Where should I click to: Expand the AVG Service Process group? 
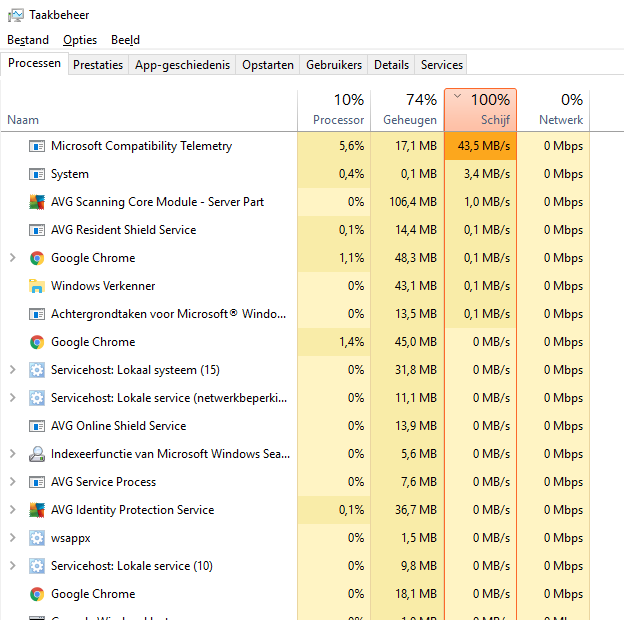click(13, 482)
